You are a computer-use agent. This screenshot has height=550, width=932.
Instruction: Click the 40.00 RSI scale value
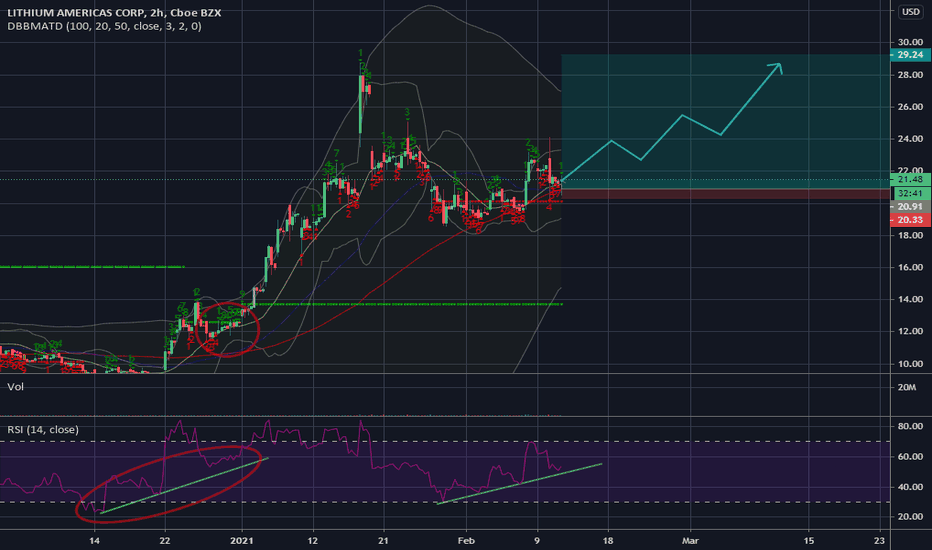point(910,487)
